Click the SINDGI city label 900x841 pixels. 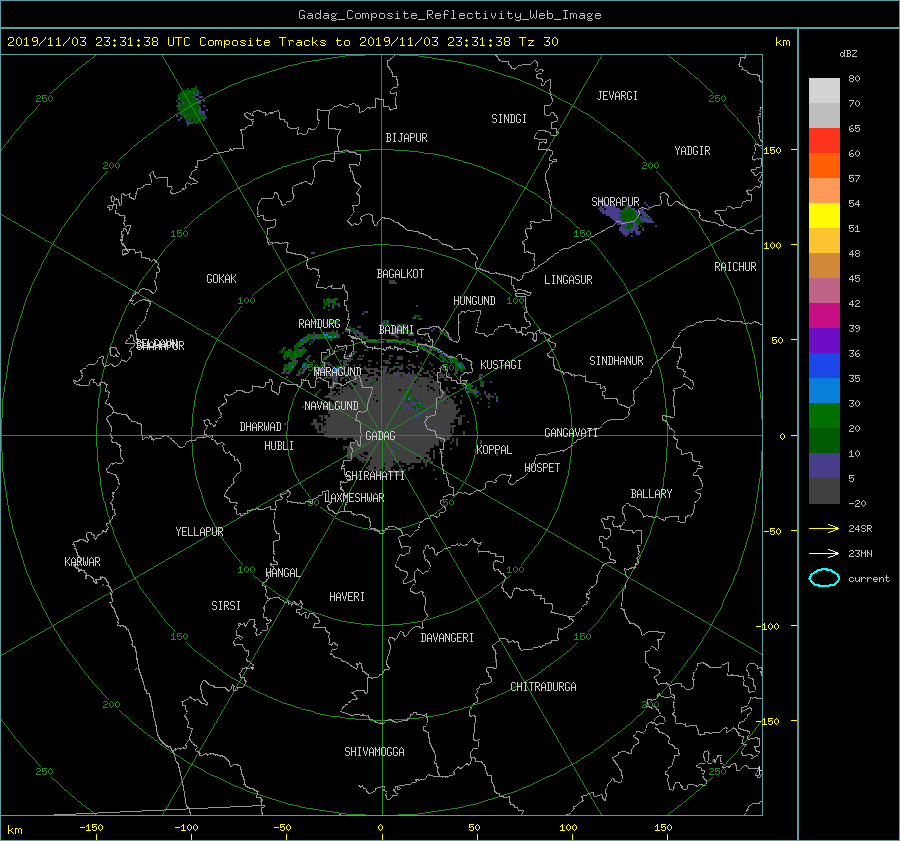509,119
